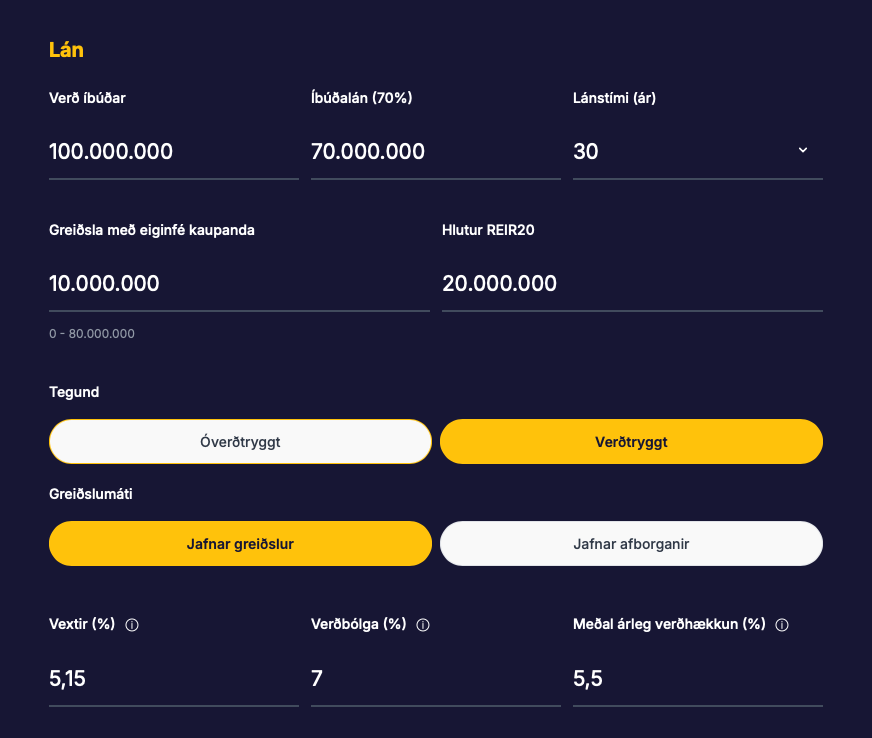The image size is (872, 738).
Task: Click the Tegund label text
Action: 74,392
